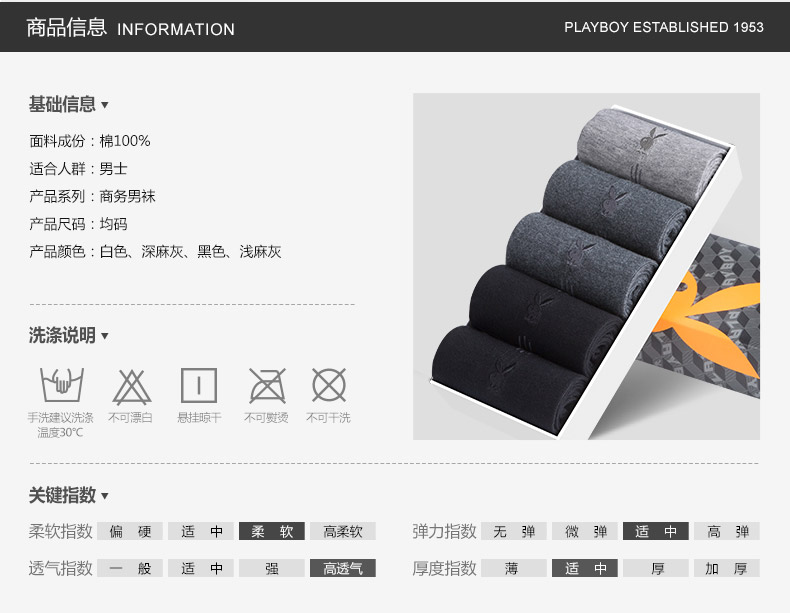Toggle the 关键指数 section arrow
Screen dimensions: 790x613
click(x=105, y=496)
